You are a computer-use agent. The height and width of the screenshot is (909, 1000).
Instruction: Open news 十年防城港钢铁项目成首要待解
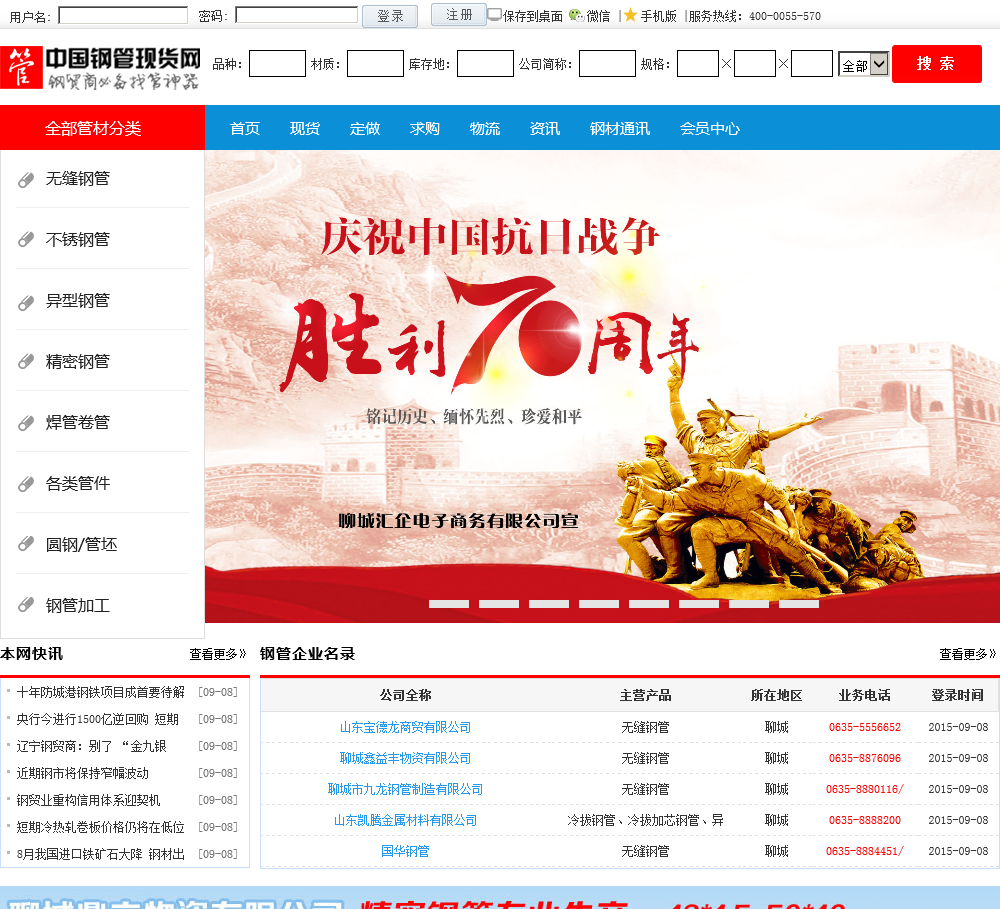coord(100,692)
